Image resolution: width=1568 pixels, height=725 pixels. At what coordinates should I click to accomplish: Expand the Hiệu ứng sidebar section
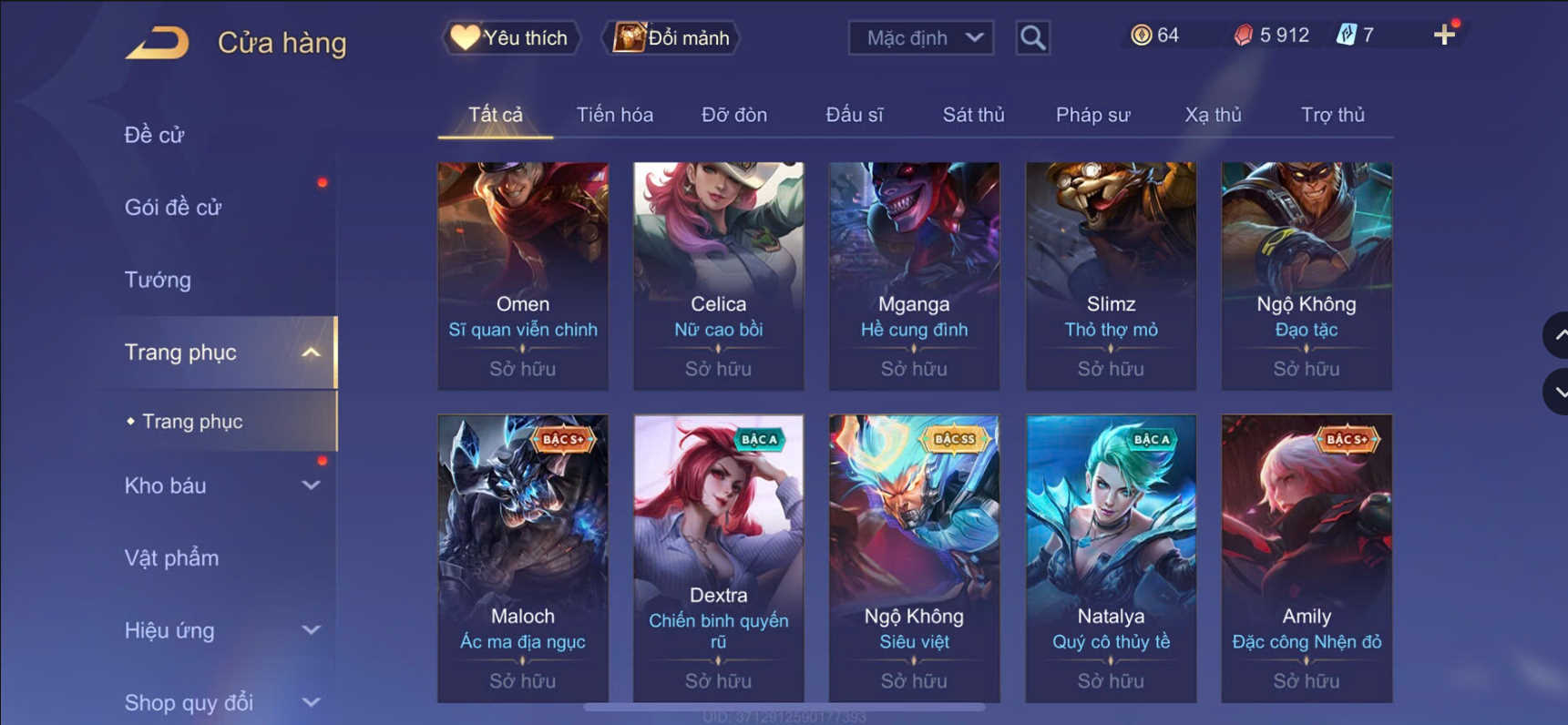click(x=311, y=630)
